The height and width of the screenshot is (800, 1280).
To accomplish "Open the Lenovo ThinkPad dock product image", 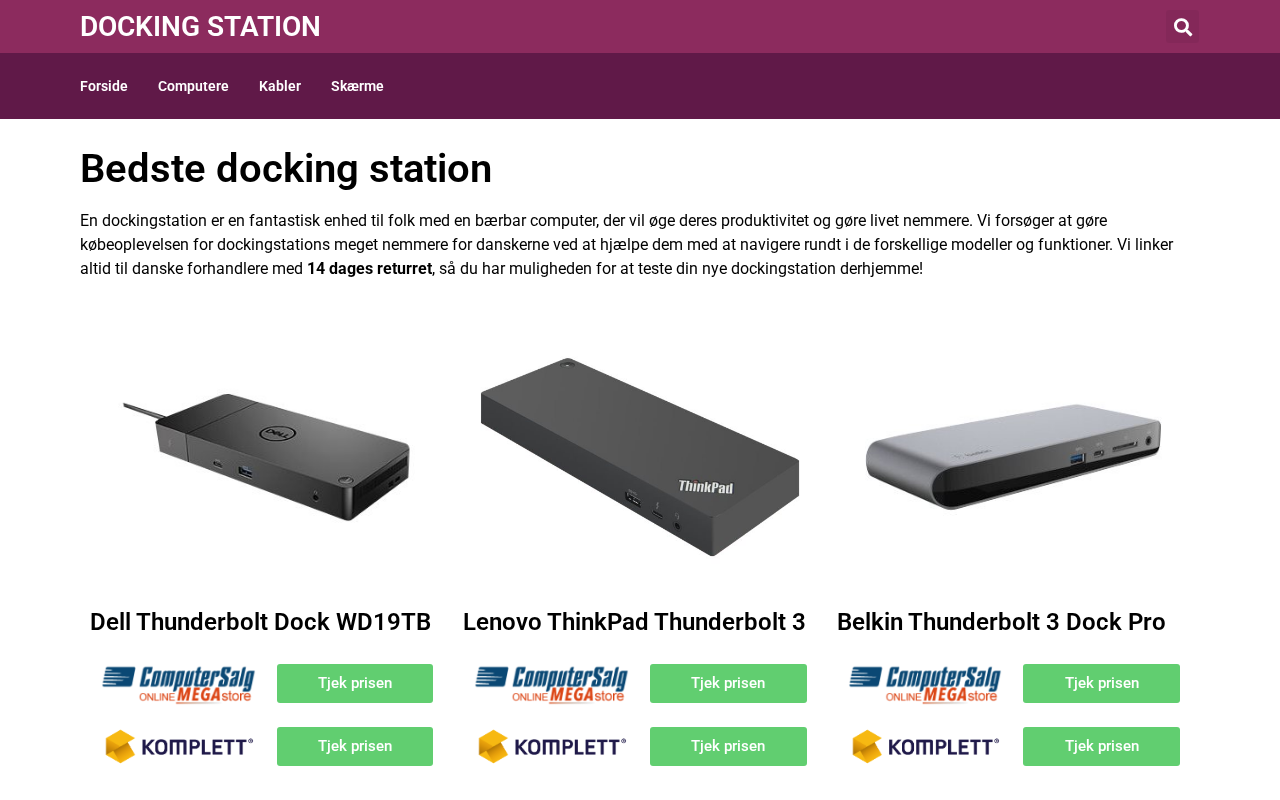I will pyautogui.click(x=639, y=457).
